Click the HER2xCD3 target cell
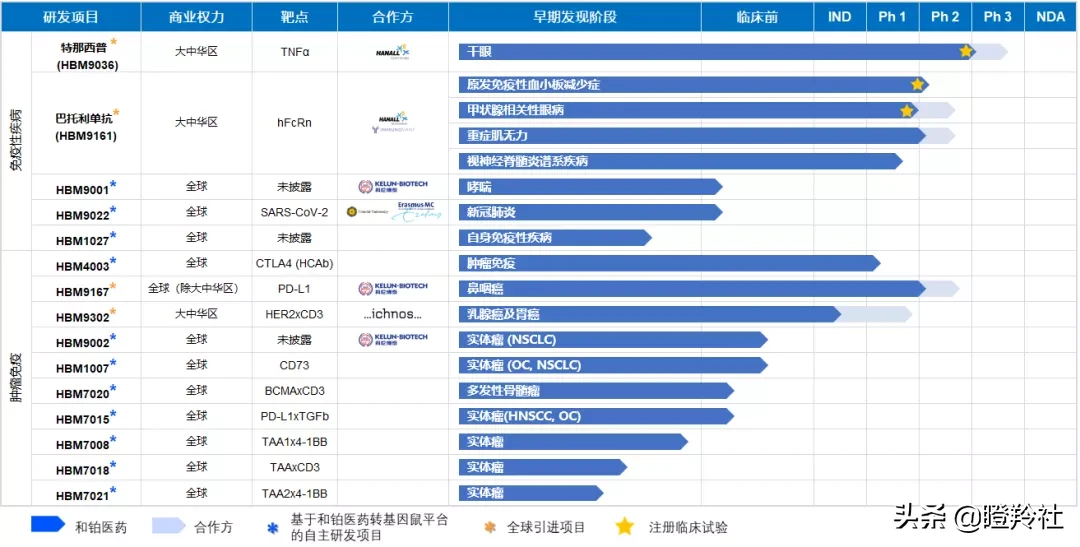Screen dimensions: 1080x547 (x=295, y=315)
